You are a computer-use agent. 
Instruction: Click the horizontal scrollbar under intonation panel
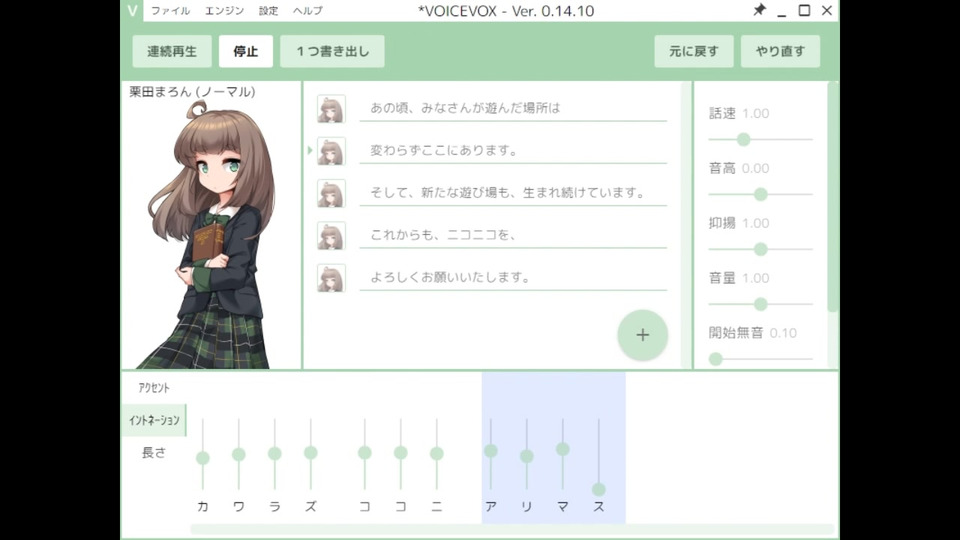[x=512, y=530]
